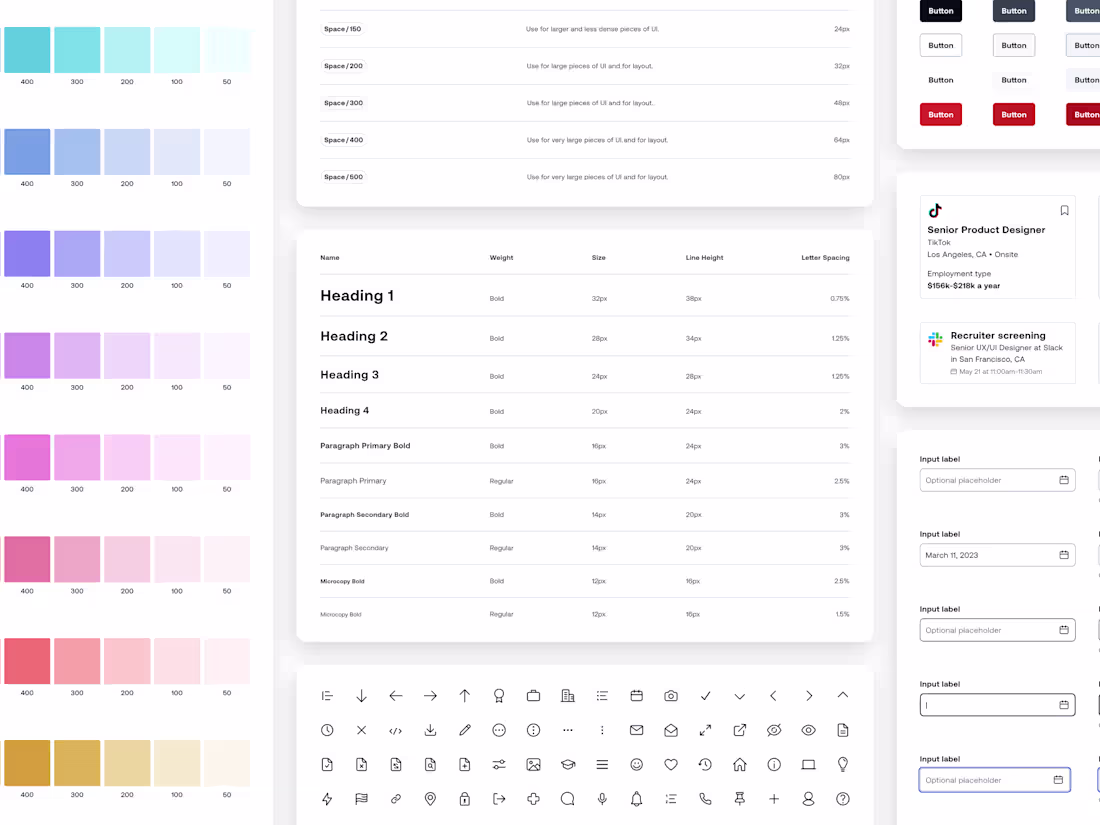Screen dimensions: 1100x825
Task: Click the camera icon in the icon grid
Action: click(x=671, y=694)
